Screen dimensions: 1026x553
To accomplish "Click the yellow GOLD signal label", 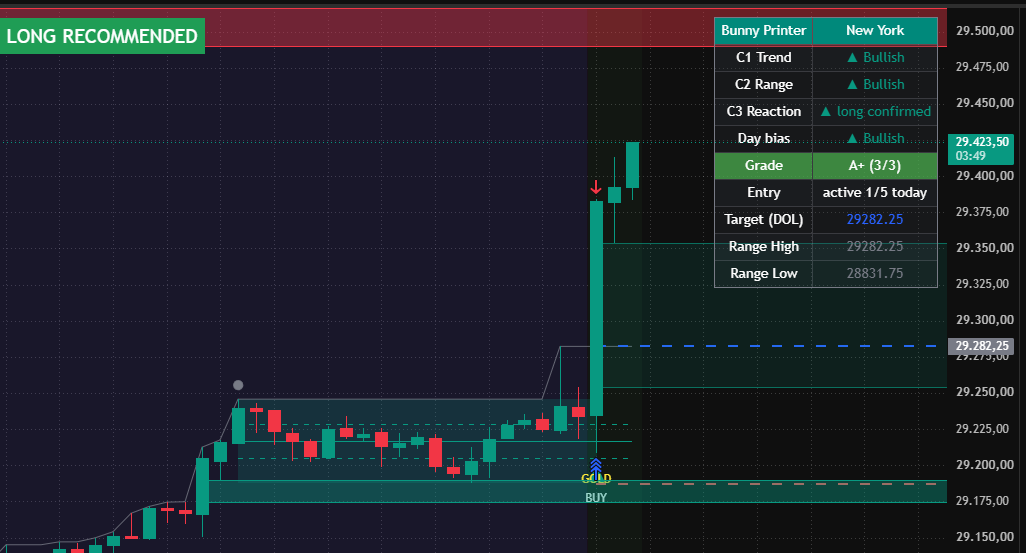I will pyautogui.click(x=596, y=478).
